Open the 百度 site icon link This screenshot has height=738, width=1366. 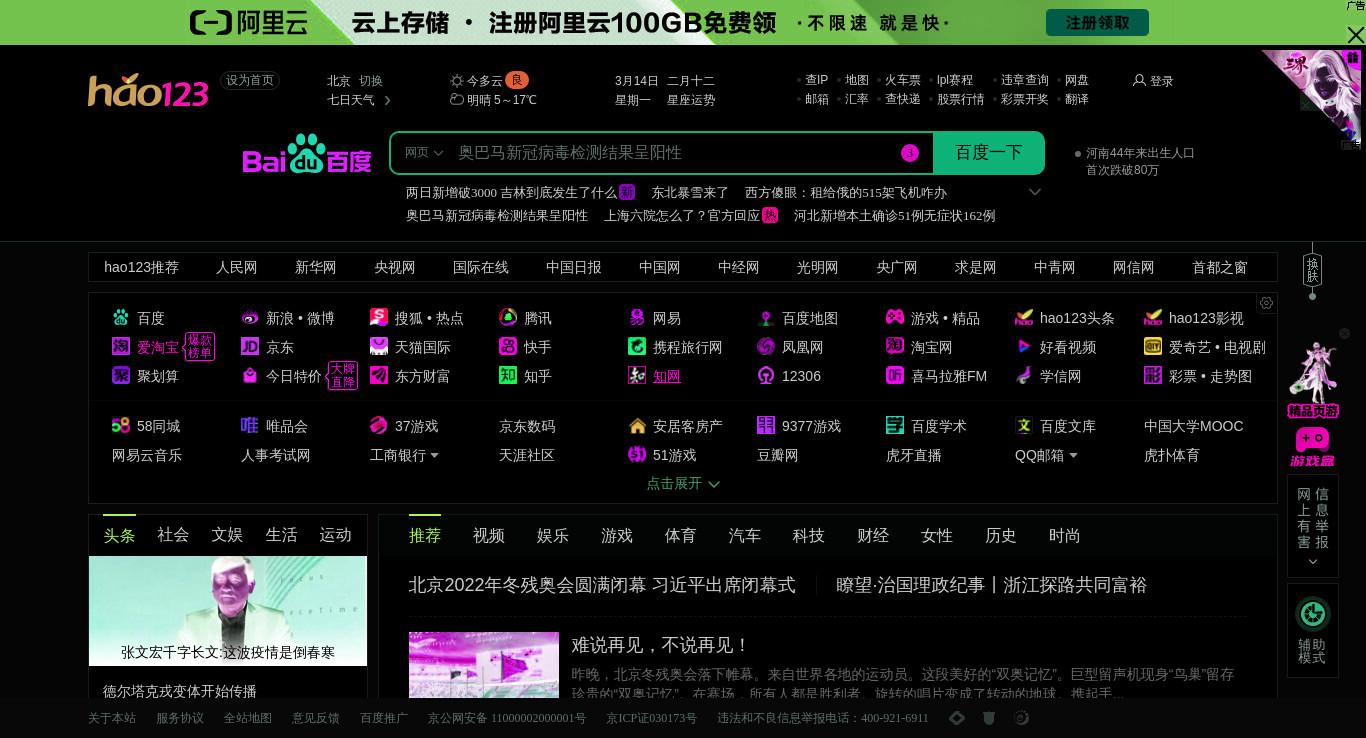121,318
